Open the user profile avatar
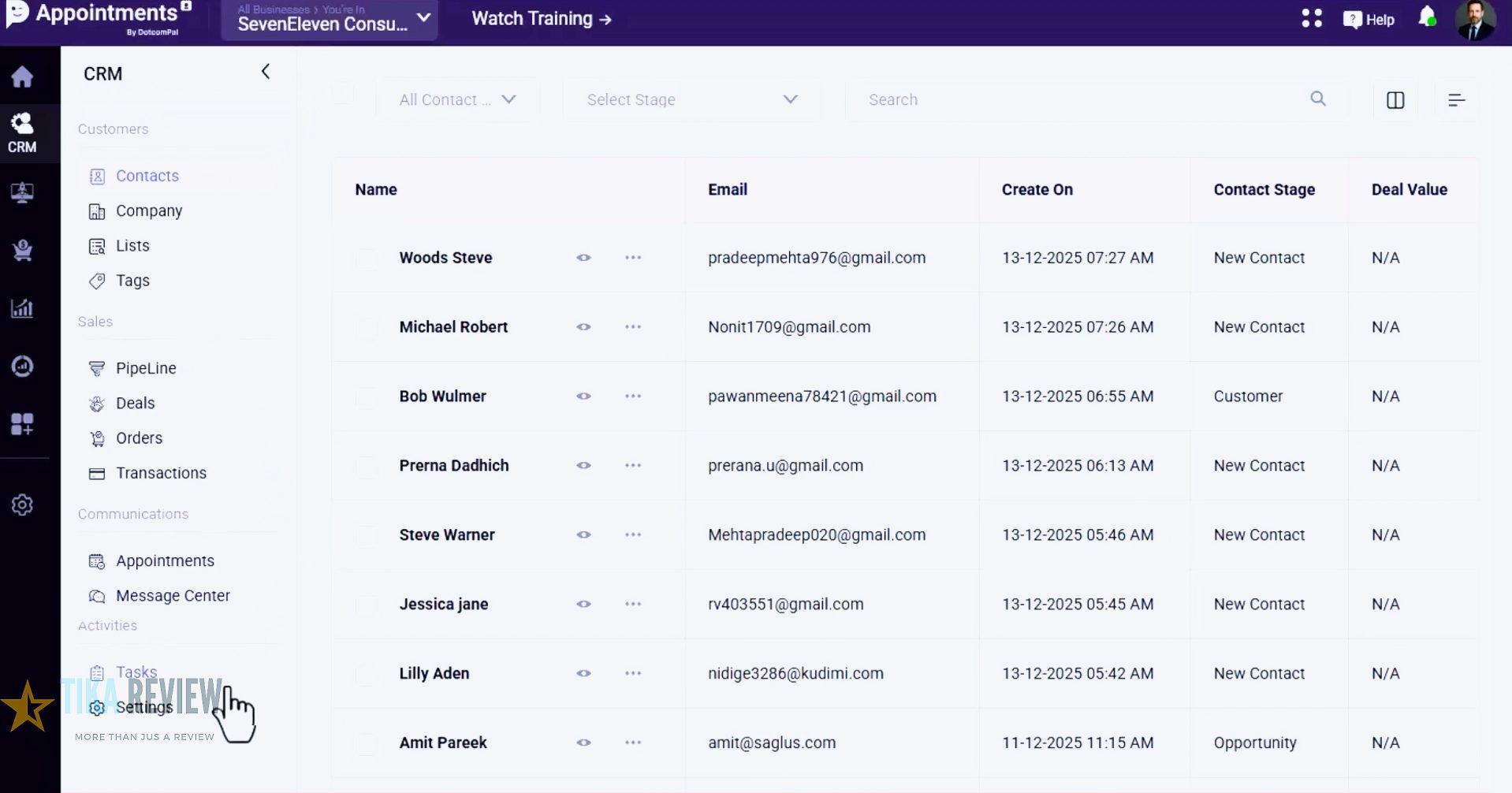 pyautogui.click(x=1475, y=20)
